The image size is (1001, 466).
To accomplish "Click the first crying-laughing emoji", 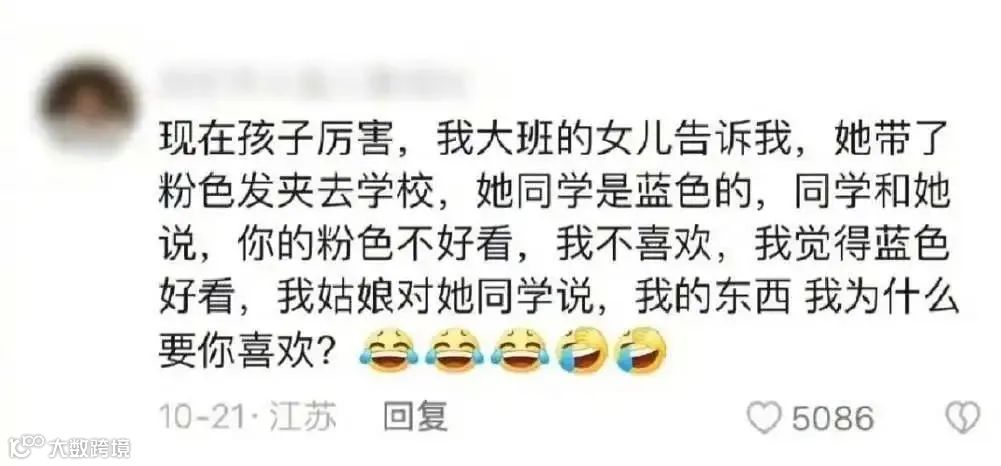I will [389, 350].
